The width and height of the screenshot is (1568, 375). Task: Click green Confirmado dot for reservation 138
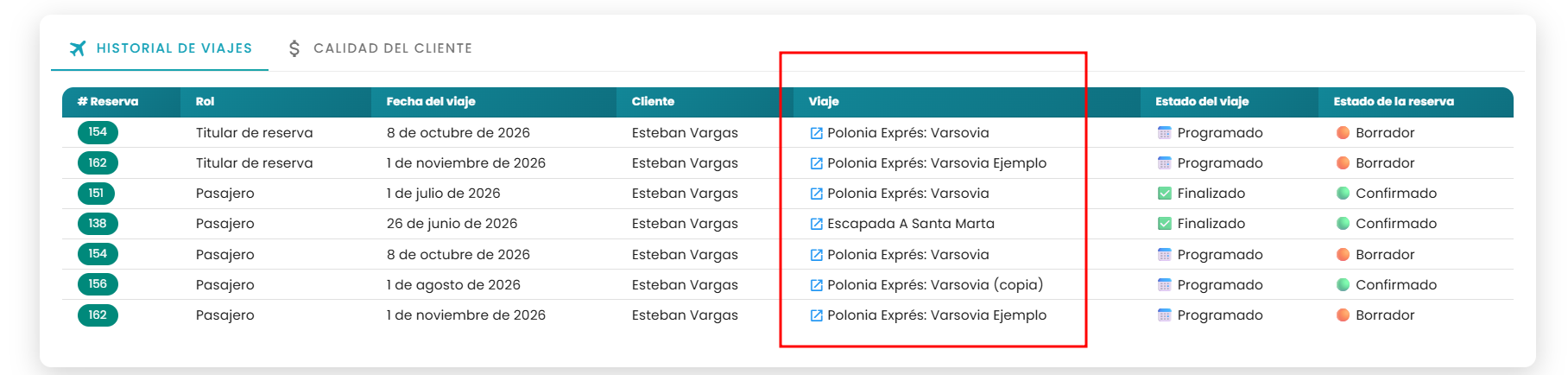(x=1343, y=224)
